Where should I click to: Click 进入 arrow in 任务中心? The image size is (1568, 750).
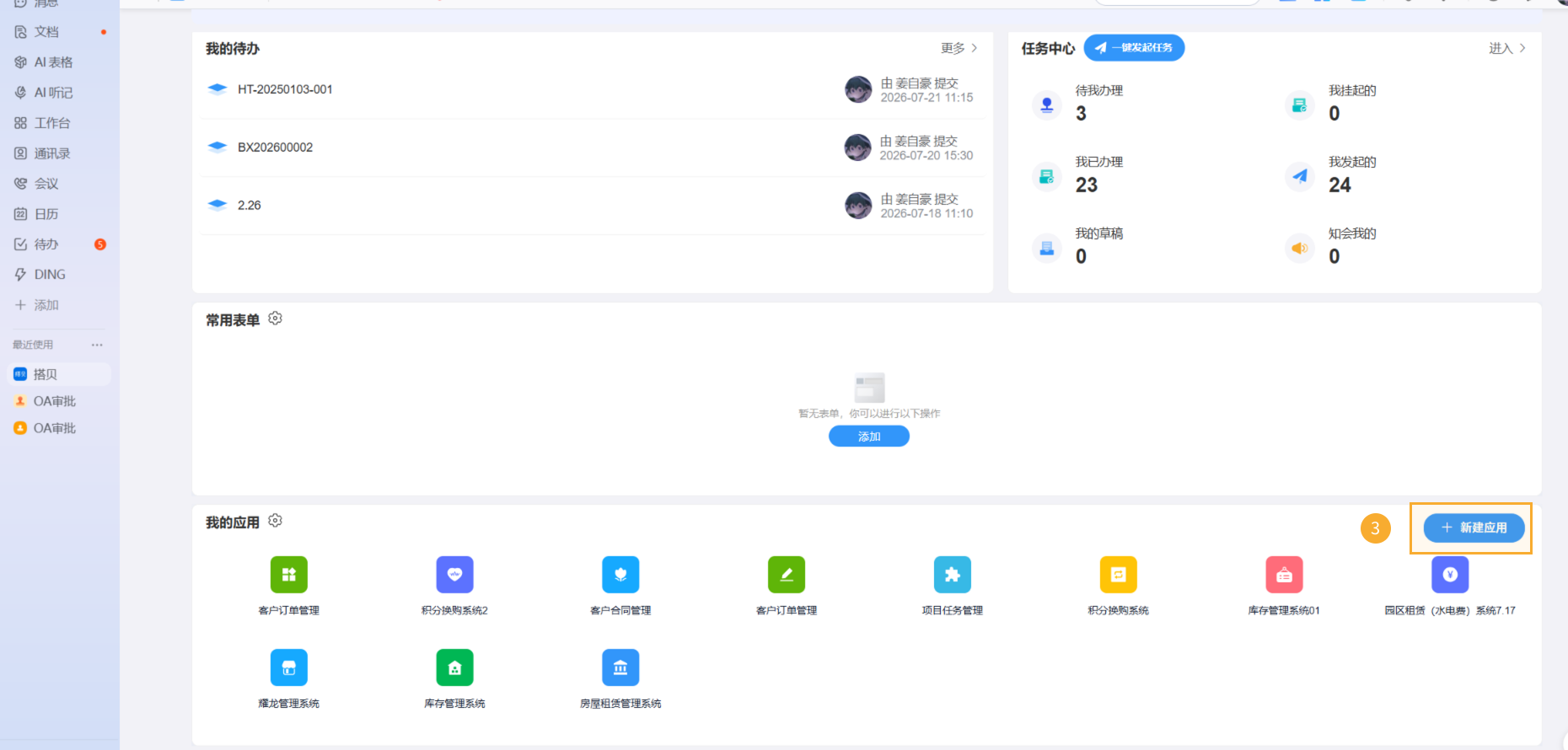click(x=1507, y=48)
